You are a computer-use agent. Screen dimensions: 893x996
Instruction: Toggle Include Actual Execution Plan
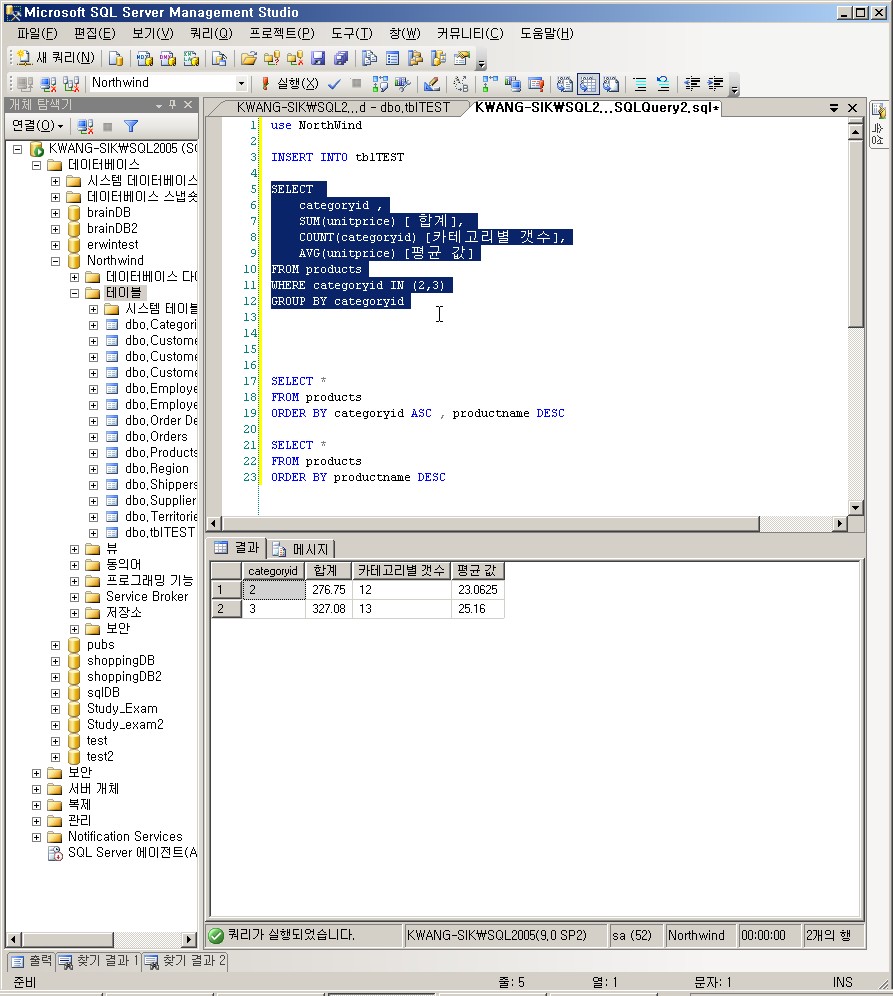490,83
